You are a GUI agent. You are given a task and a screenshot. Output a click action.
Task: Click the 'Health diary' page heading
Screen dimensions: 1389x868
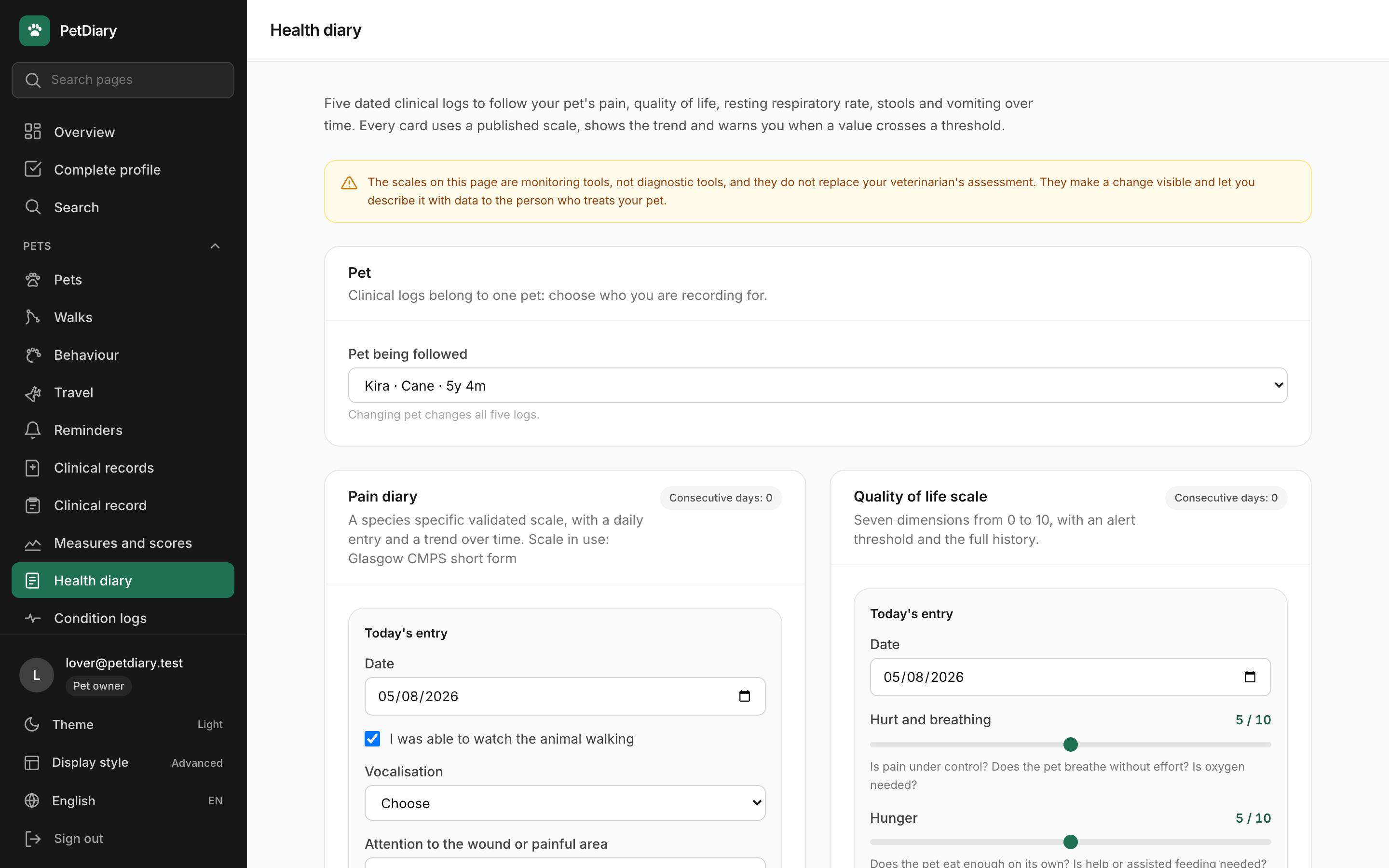(316, 30)
